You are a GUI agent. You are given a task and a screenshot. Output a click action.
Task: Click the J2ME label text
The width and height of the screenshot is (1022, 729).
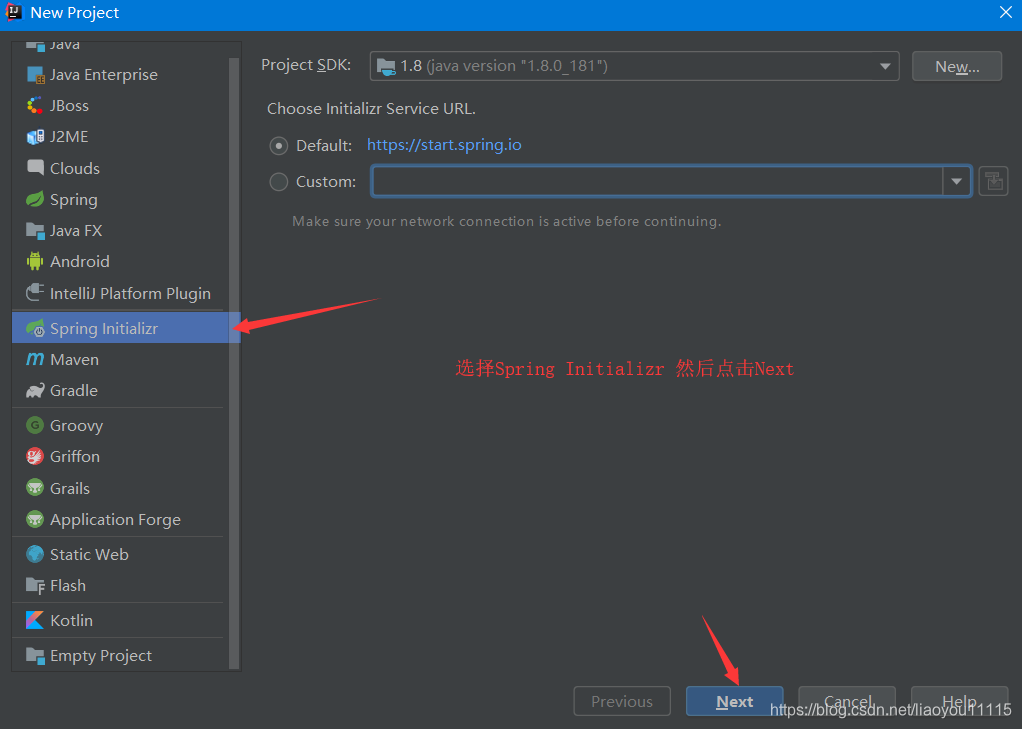[69, 137]
